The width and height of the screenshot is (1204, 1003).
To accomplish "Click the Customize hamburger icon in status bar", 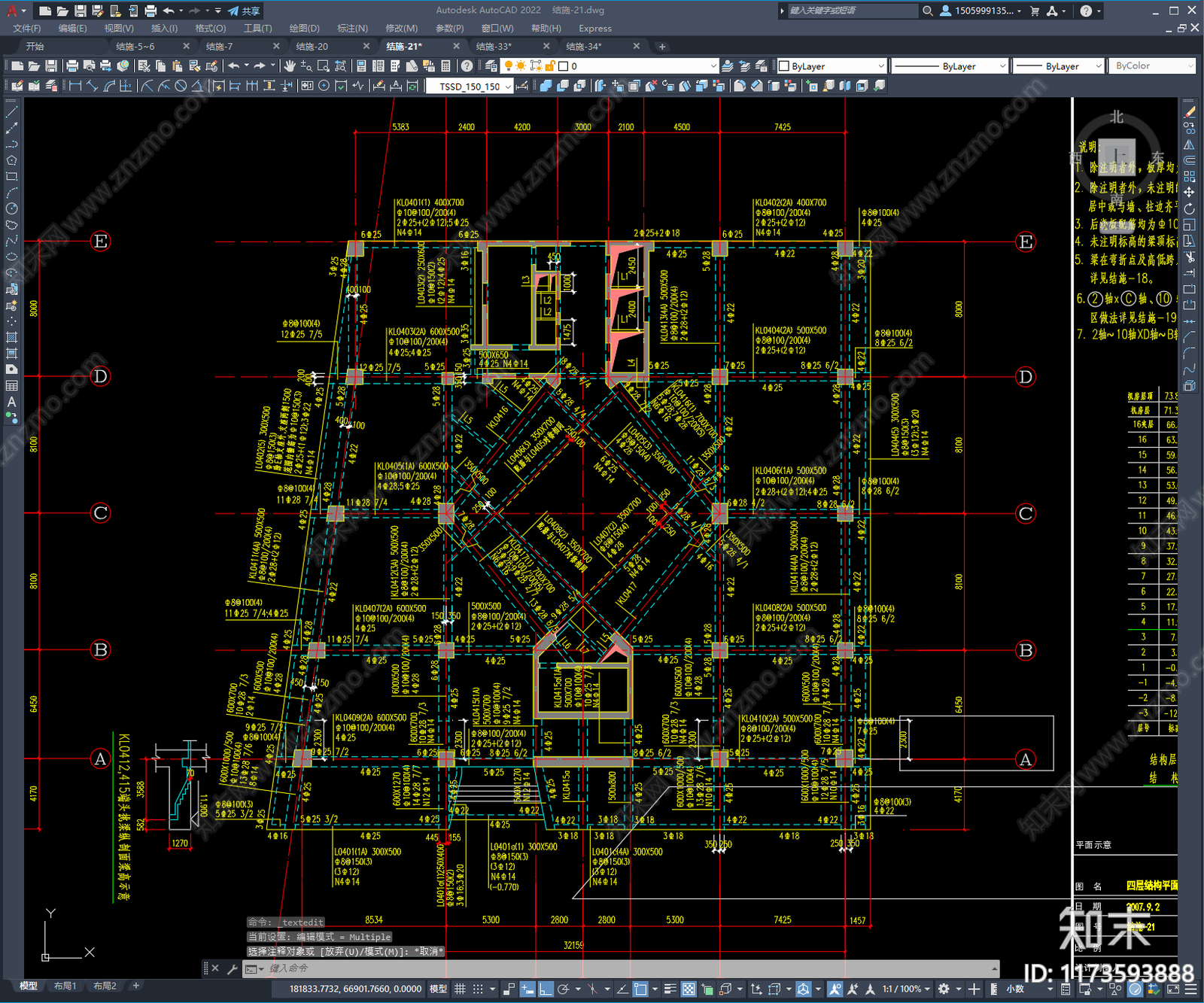I will (1192, 989).
